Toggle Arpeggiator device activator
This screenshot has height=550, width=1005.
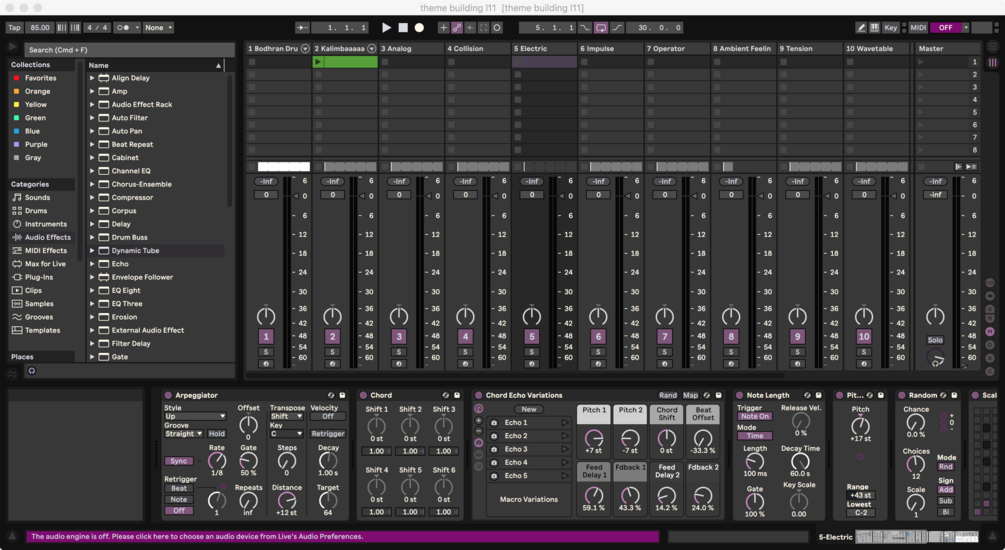(x=169, y=396)
